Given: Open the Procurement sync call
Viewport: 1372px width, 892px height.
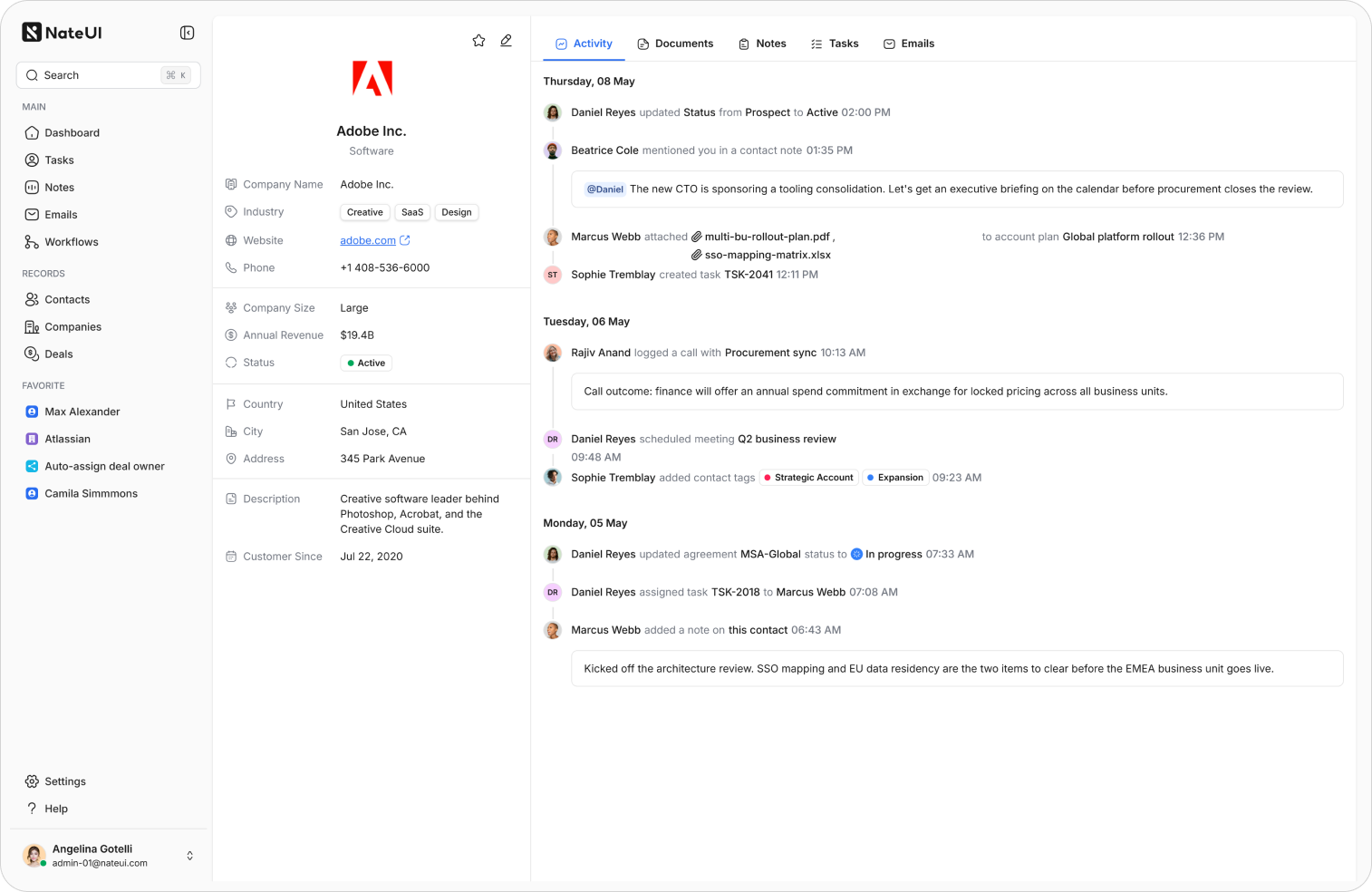Looking at the screenshot, I should click(x=770, y=353).
